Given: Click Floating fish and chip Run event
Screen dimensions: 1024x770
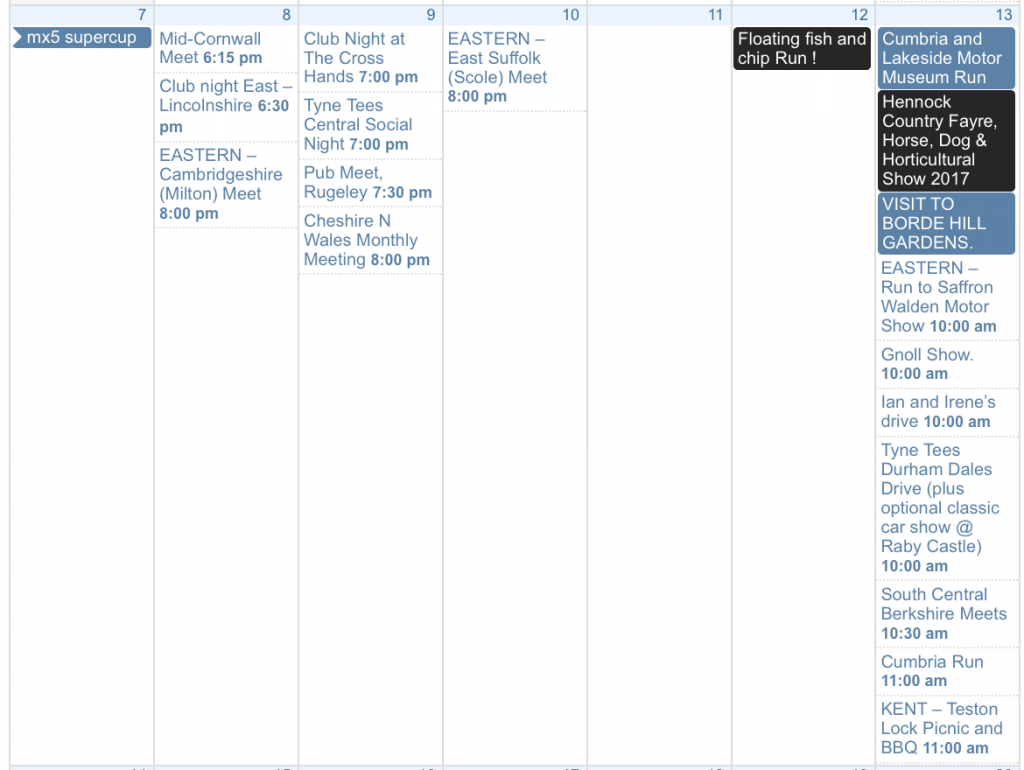Looking at the screenshot, I should click(x=802, y=48).
